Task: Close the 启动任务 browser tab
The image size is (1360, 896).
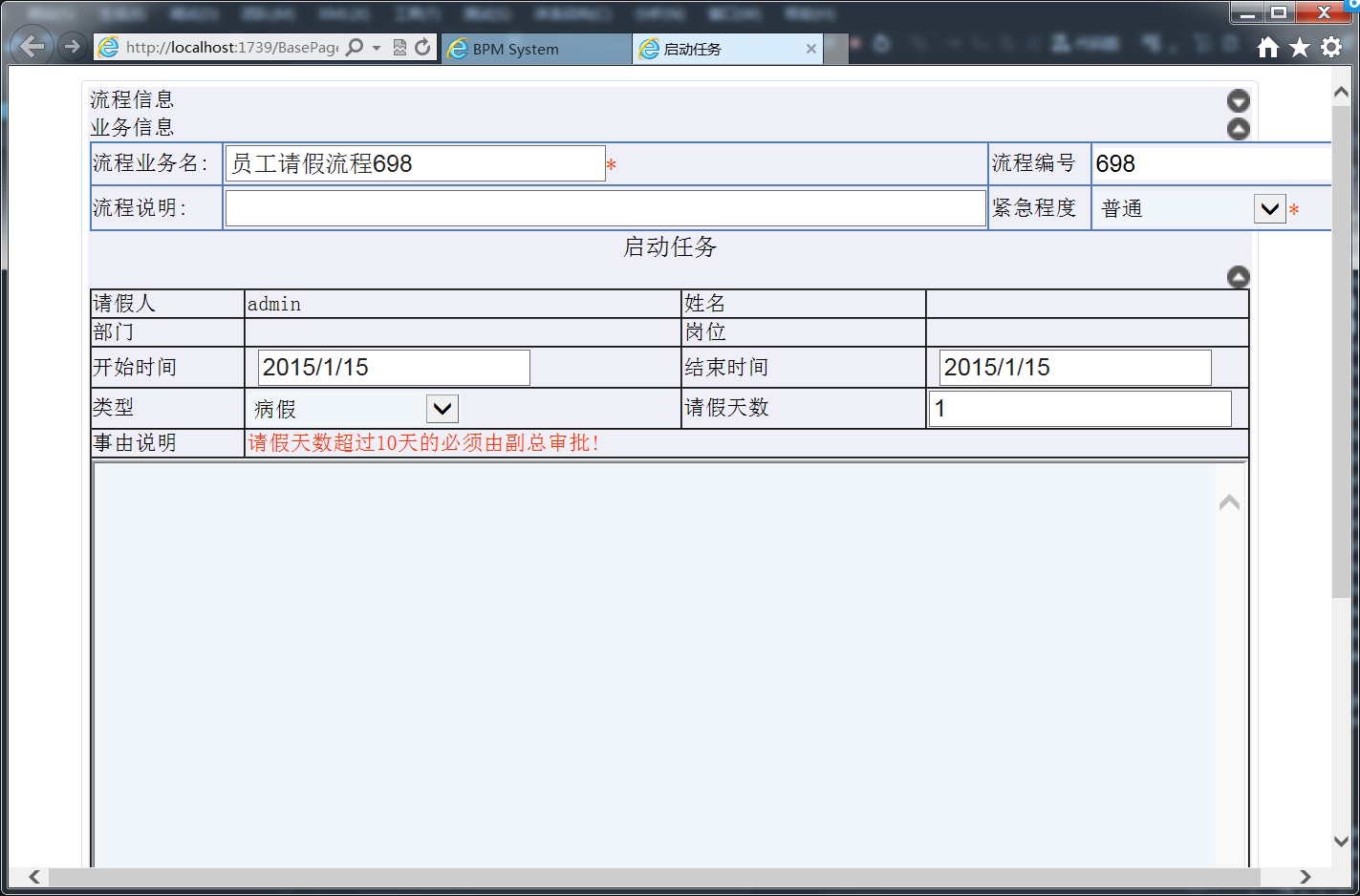Action: coord(810,49)
